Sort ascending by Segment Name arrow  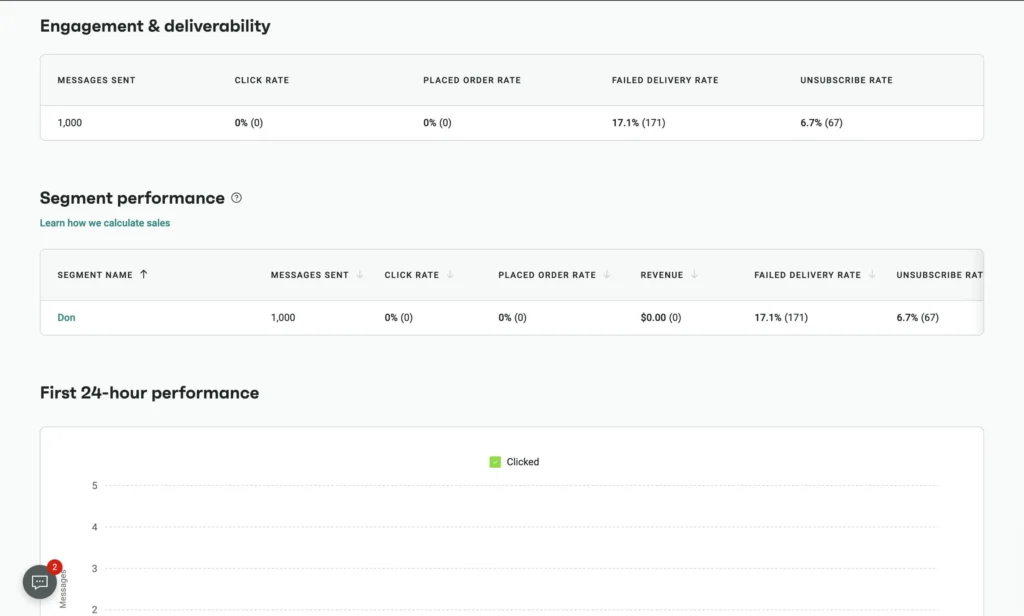[x=144, y=274]
